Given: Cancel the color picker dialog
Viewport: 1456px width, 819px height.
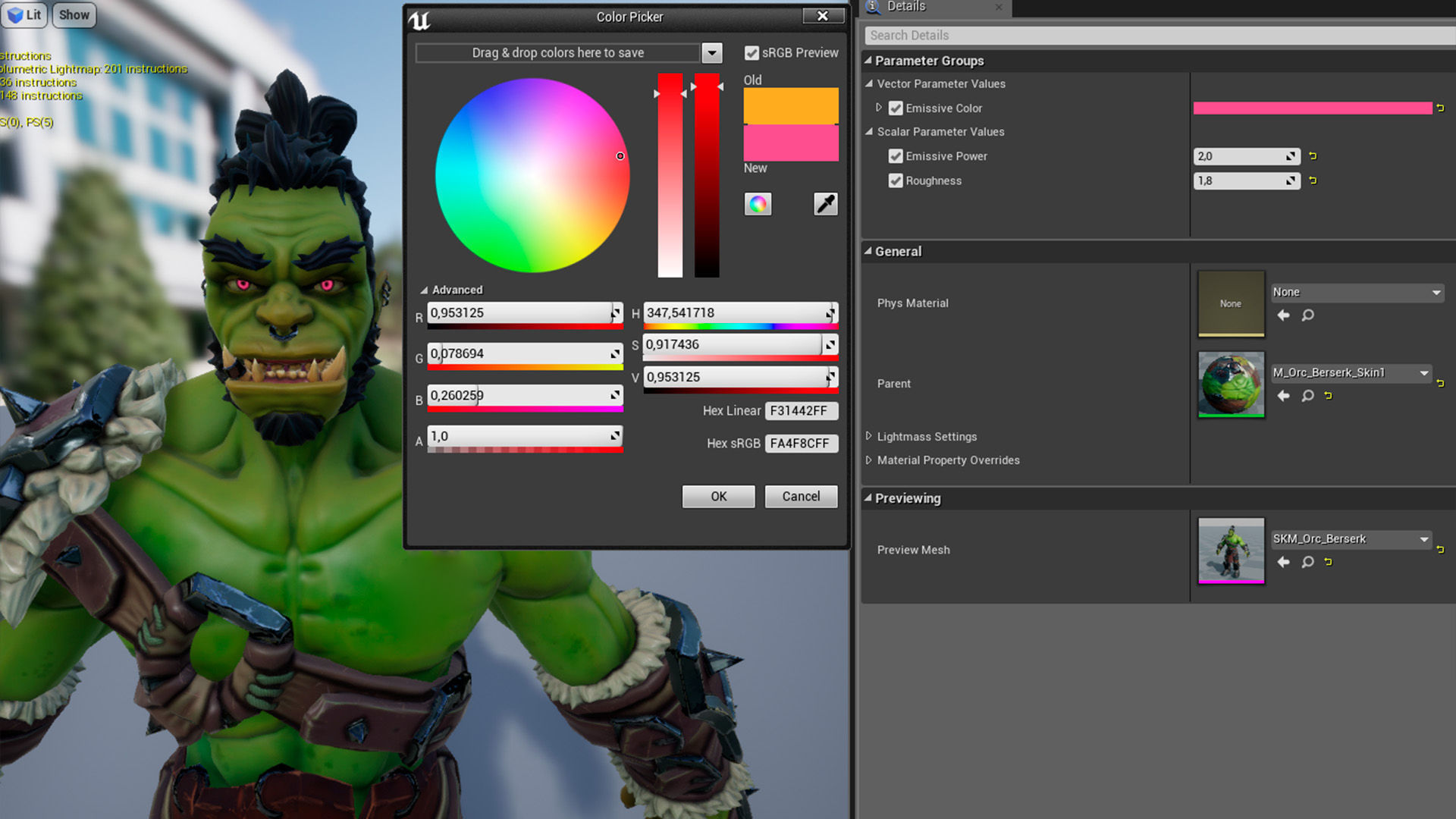Looking at the screenshot, I should click(x=801, y=496).
